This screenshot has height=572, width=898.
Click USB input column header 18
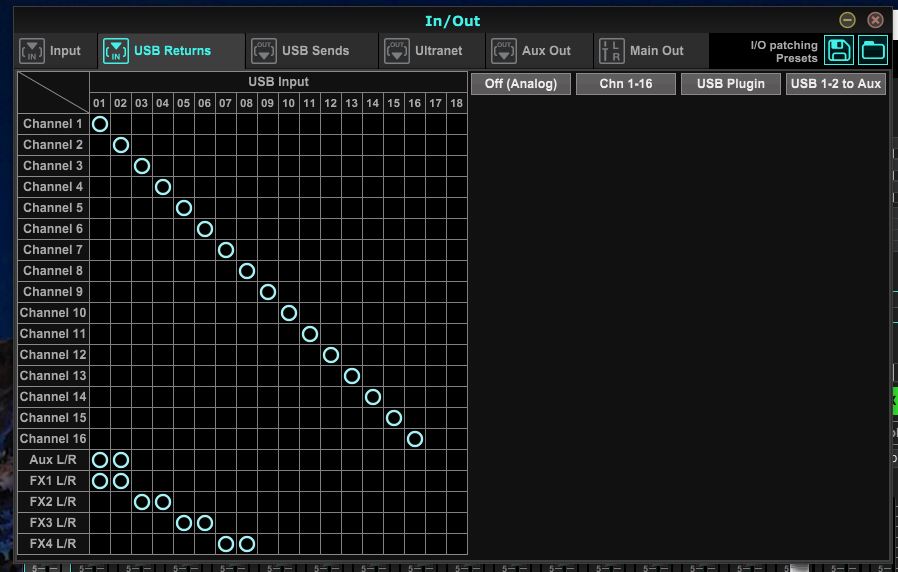(x=457, y=103)
